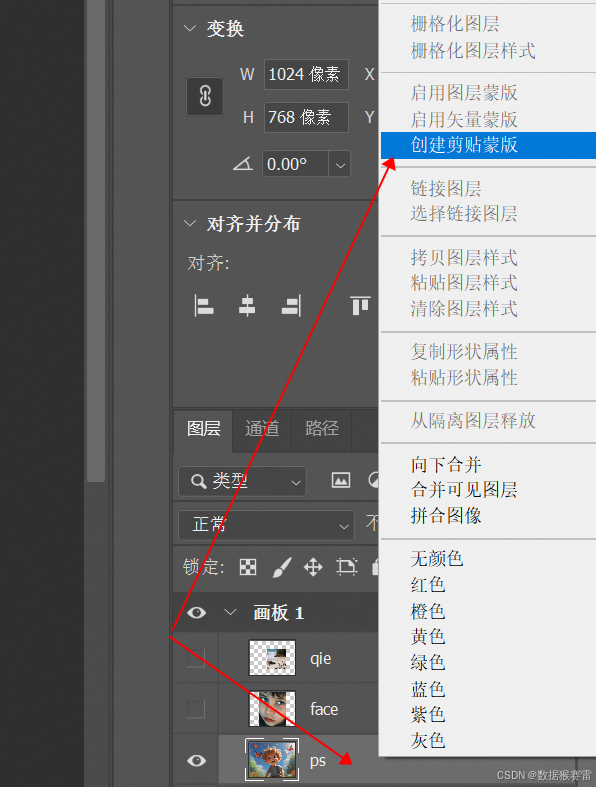
Task: Open the 类型 layer filter dropdown
Action: [242, 482]
